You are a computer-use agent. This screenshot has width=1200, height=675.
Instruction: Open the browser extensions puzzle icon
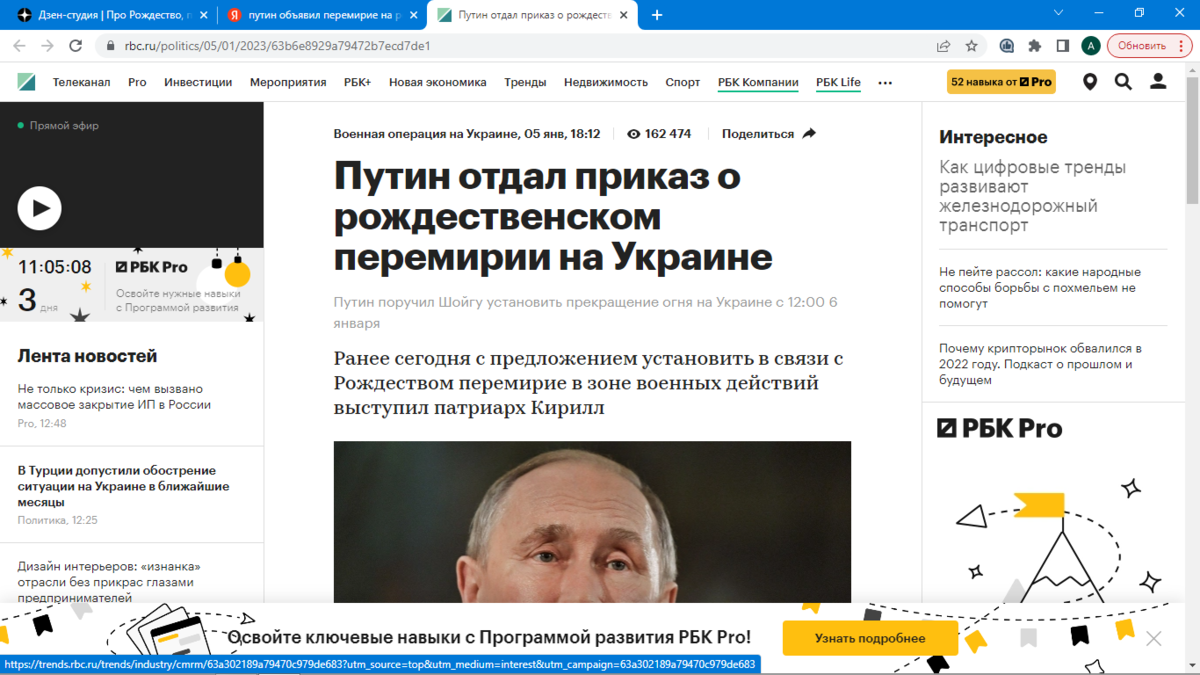click(x=1035, y=46)
